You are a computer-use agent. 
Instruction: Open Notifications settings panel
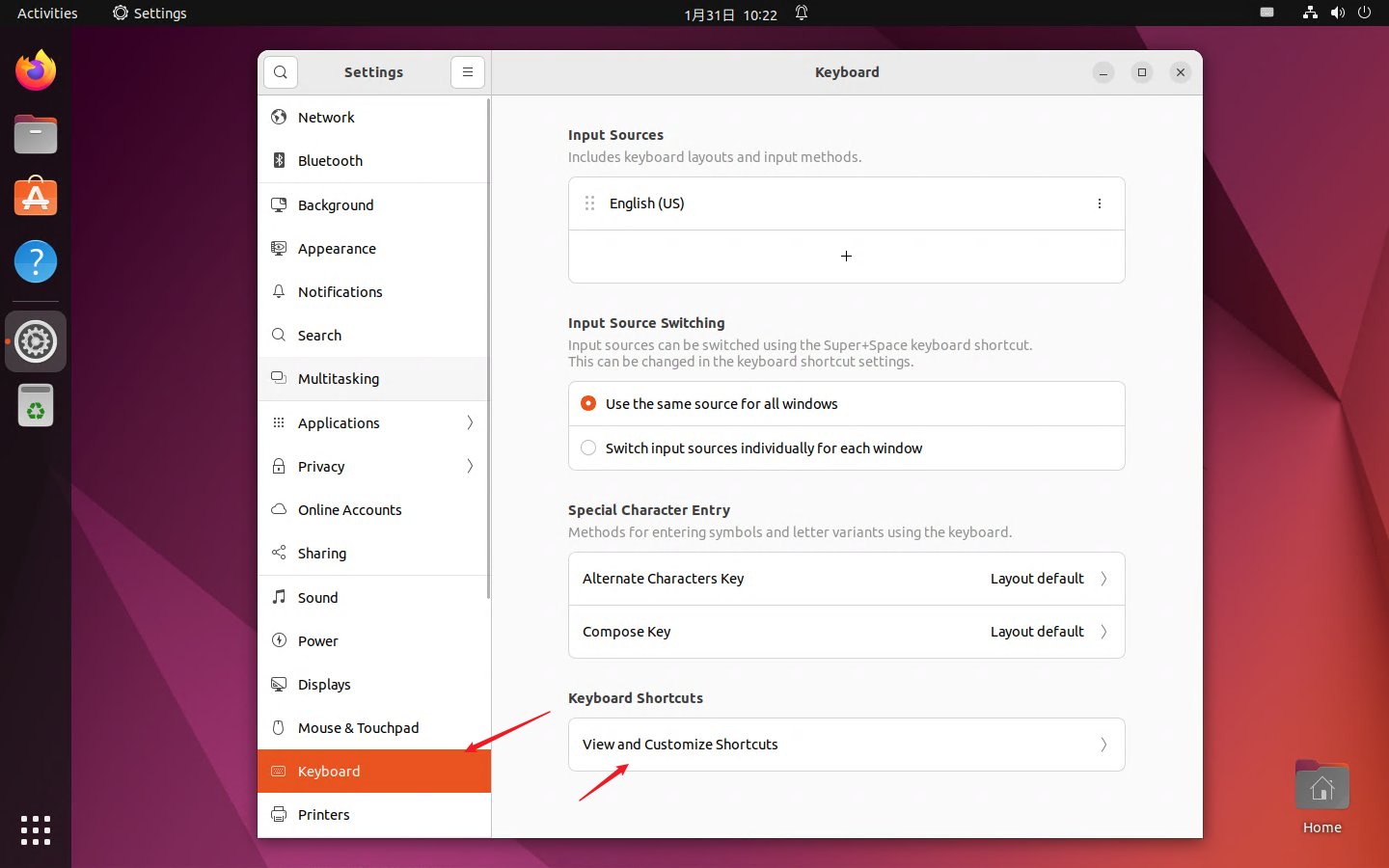[x=374, y=291]
